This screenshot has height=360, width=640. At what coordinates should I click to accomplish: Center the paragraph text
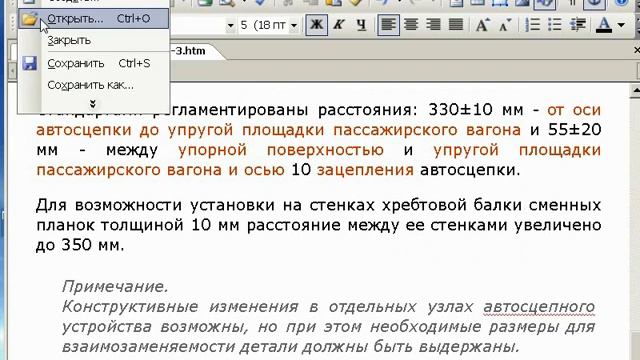(411, 25)
